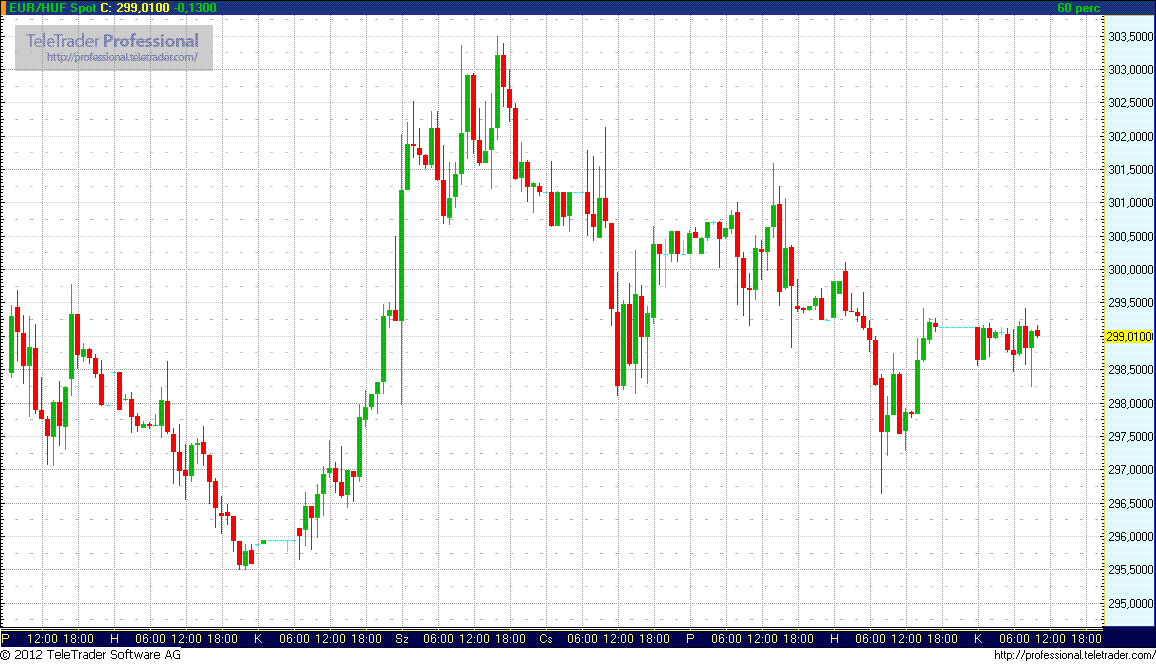Click the © 2012 TeleTrader Software AG text
Screen dimensions: 1156x664
click(x=91, y=654)
